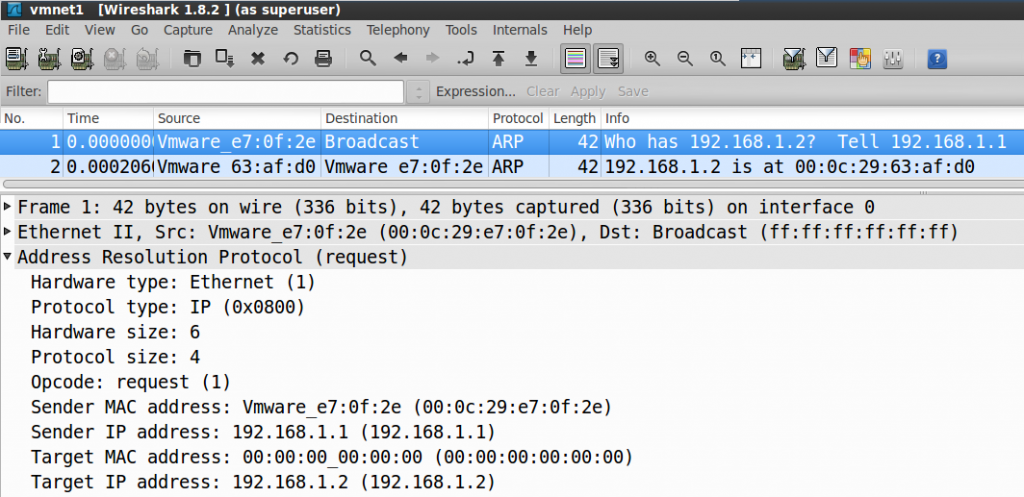This screenshot has height=497, width=1024.
Task: Click the greyed stop capture icon
Action: [x=114, y=59]
